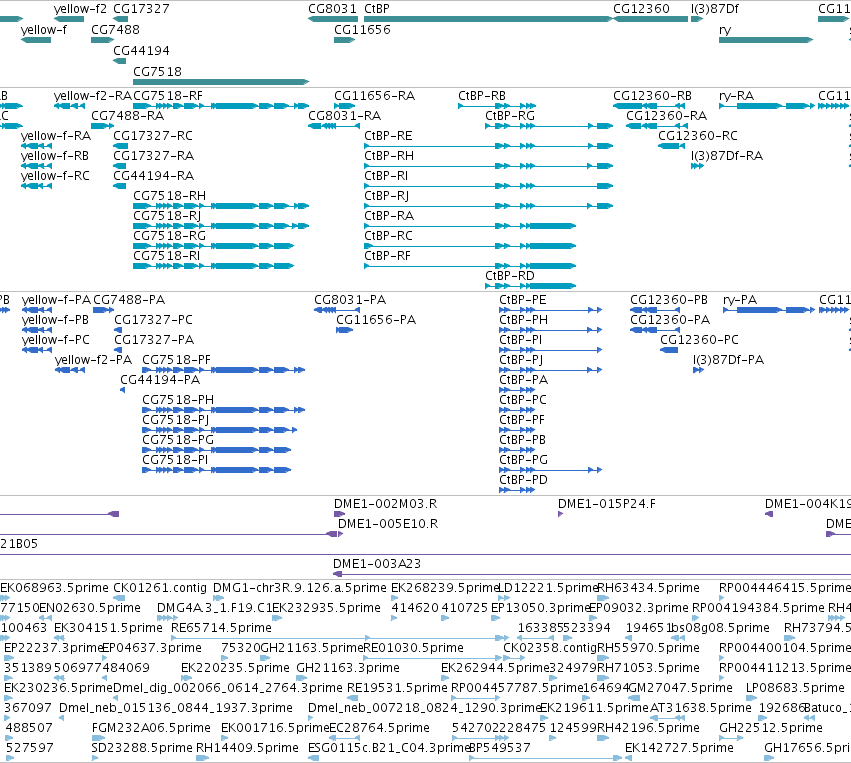Click protein CG7518-PJ
Viewport: 851px width, 763px height.
click(x=175, y=420)
